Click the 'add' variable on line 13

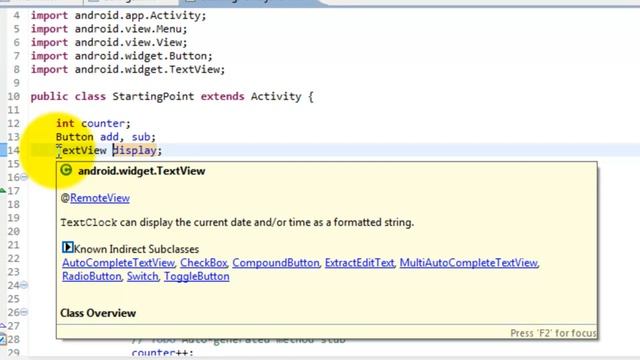pyautogui.click(x=109, y=137)
